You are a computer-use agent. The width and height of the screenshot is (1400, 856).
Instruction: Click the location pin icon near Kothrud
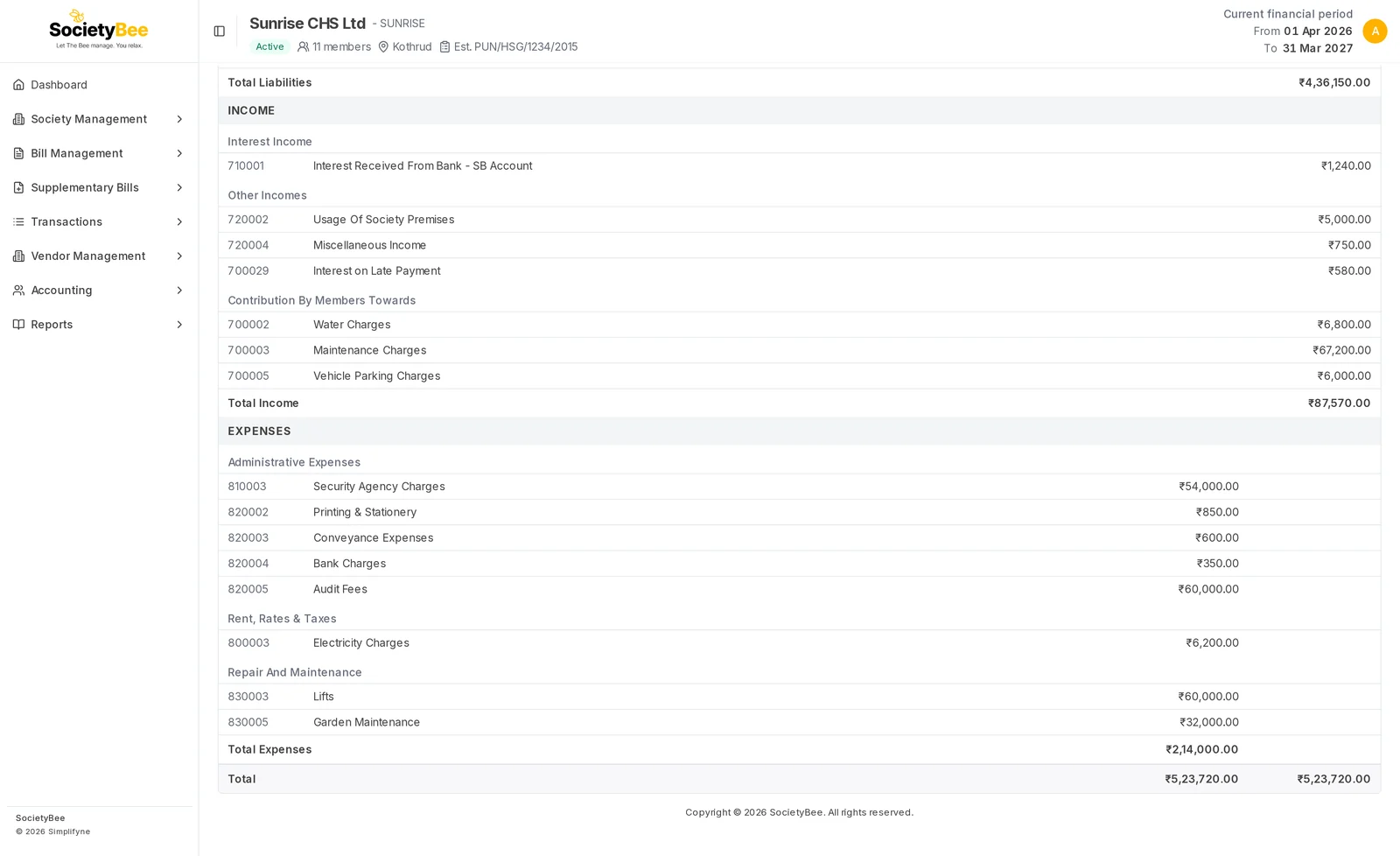[x=383, y=46]
